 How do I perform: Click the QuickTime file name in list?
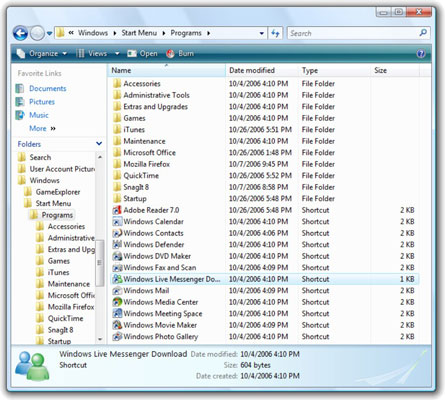pos(141,175)
